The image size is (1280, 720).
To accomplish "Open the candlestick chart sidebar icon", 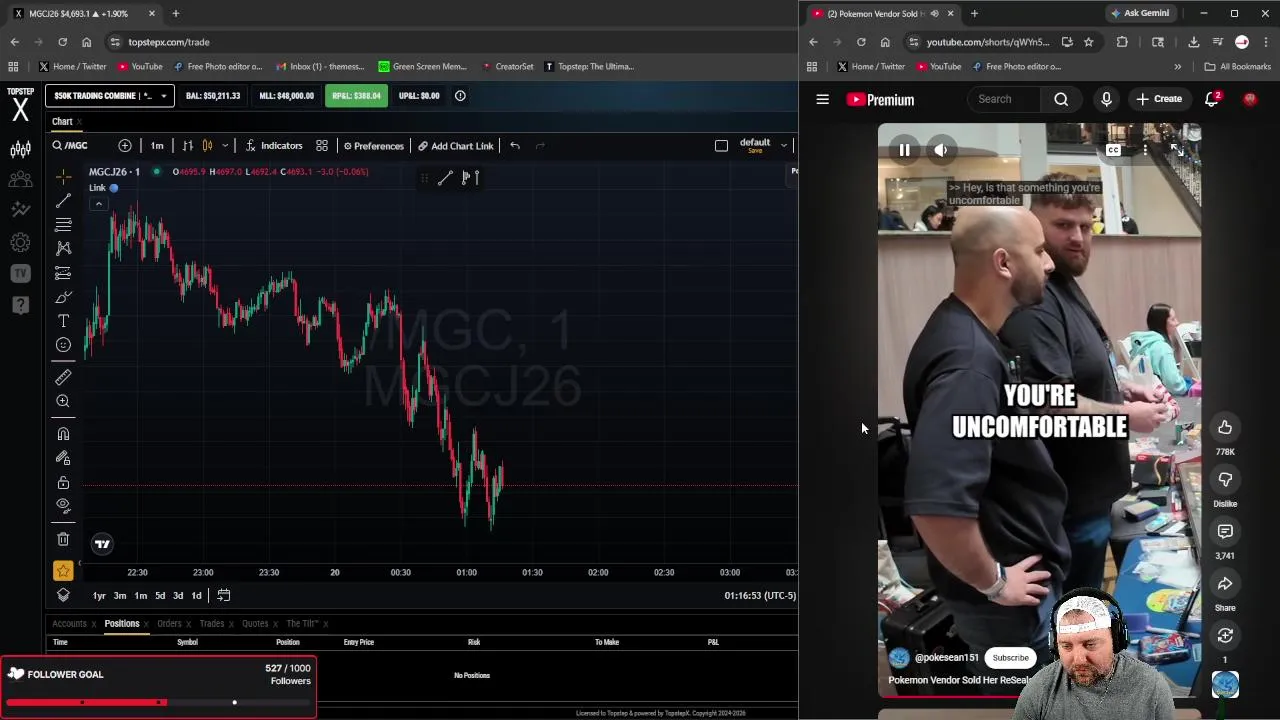I will pos(20,150).
